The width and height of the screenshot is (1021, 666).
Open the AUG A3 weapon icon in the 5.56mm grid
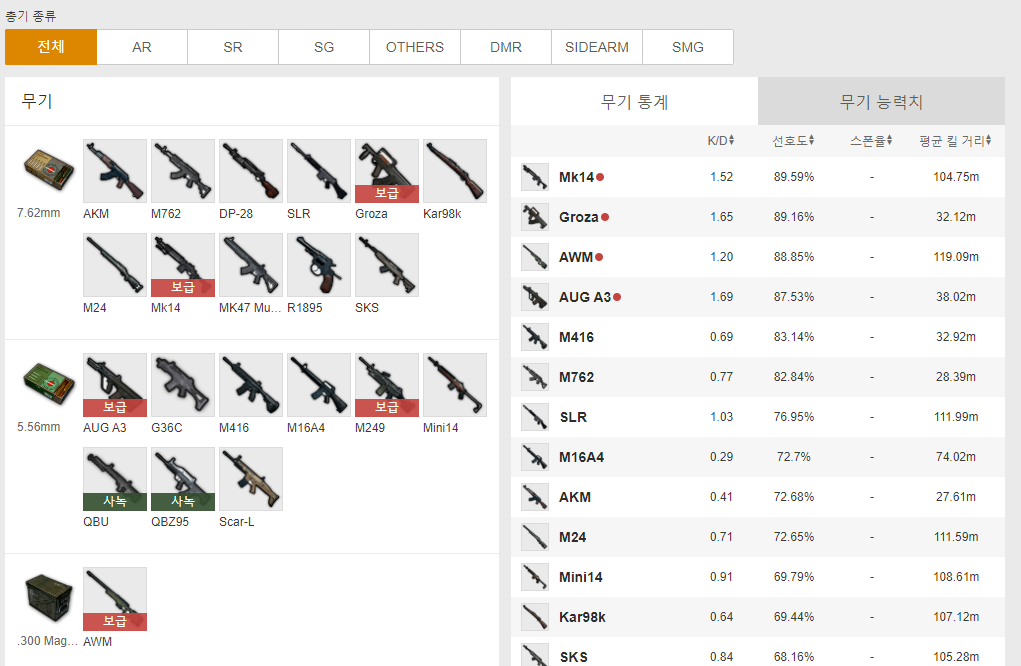coord(115,385)
